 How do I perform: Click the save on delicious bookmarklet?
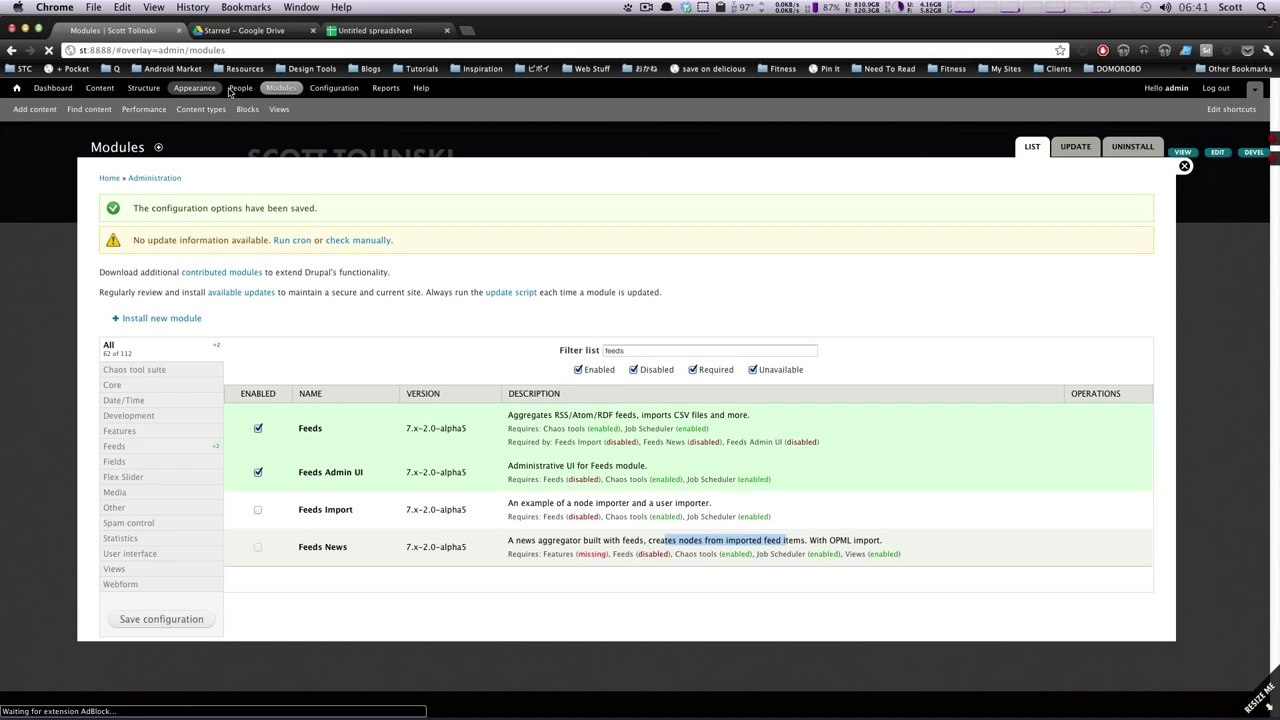(x=707, y=69)
